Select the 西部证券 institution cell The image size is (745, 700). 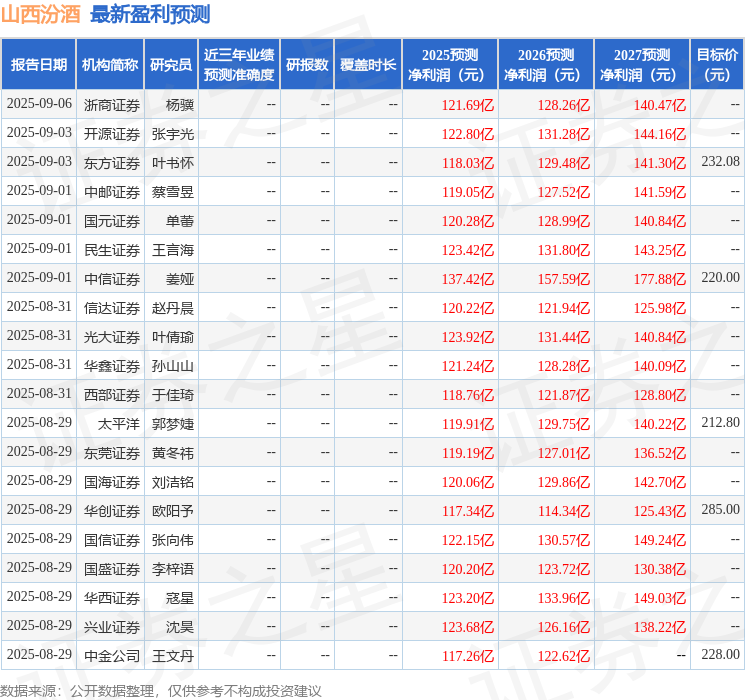(112, 395)
